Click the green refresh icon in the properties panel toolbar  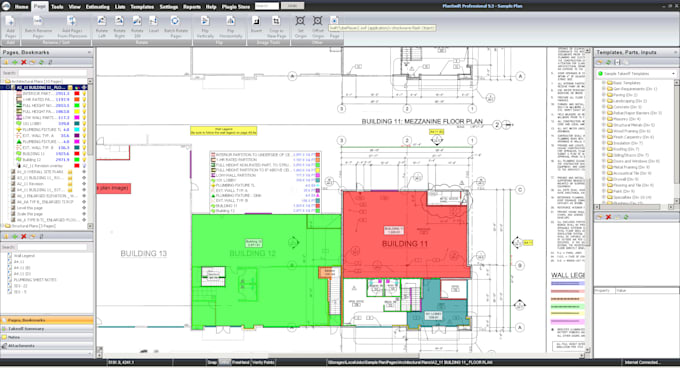tap(626, 217)
